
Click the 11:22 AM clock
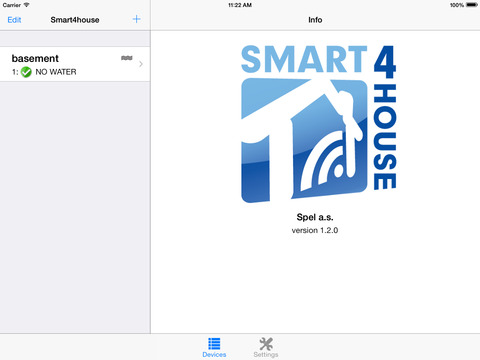point(240,5)
